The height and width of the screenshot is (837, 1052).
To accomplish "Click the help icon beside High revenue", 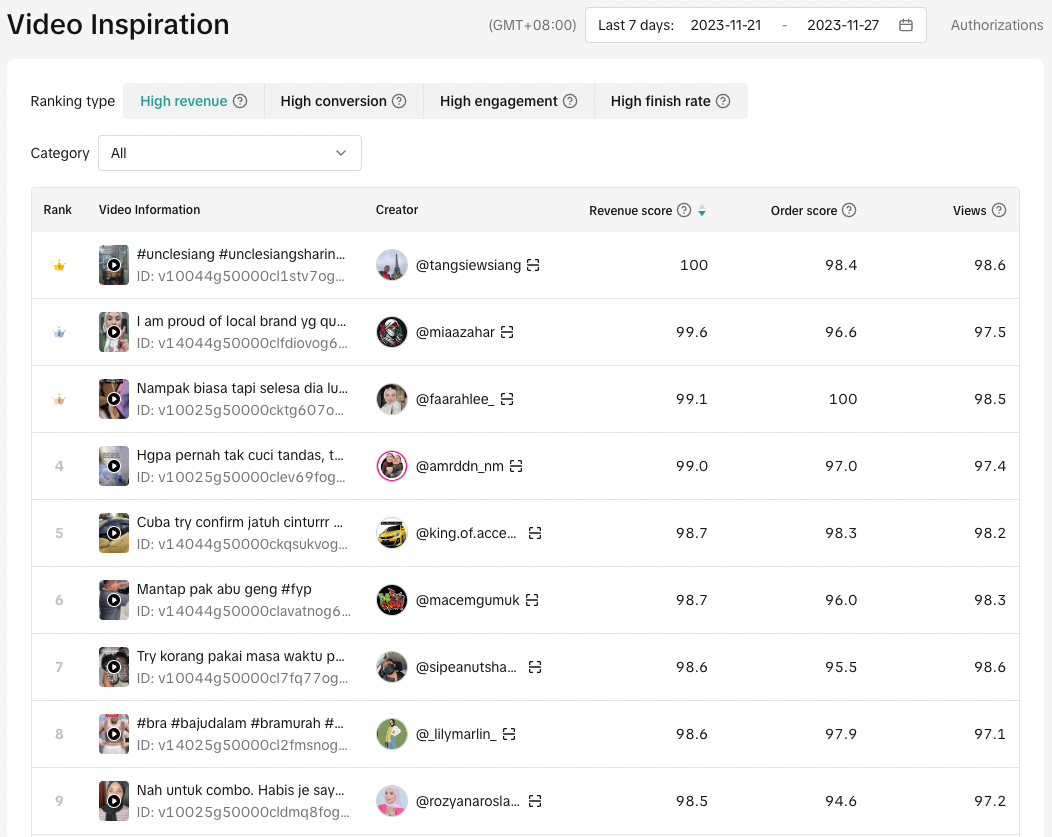I will point(240,101).
